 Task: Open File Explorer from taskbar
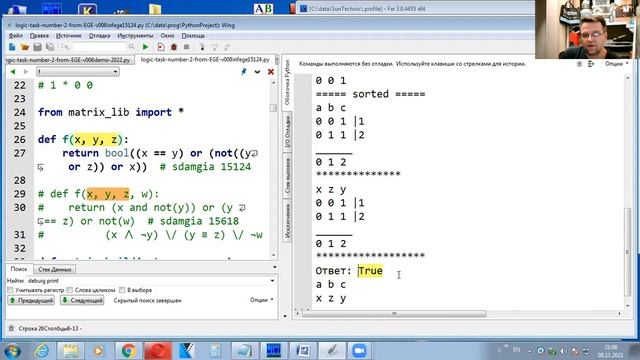[71, 351]
